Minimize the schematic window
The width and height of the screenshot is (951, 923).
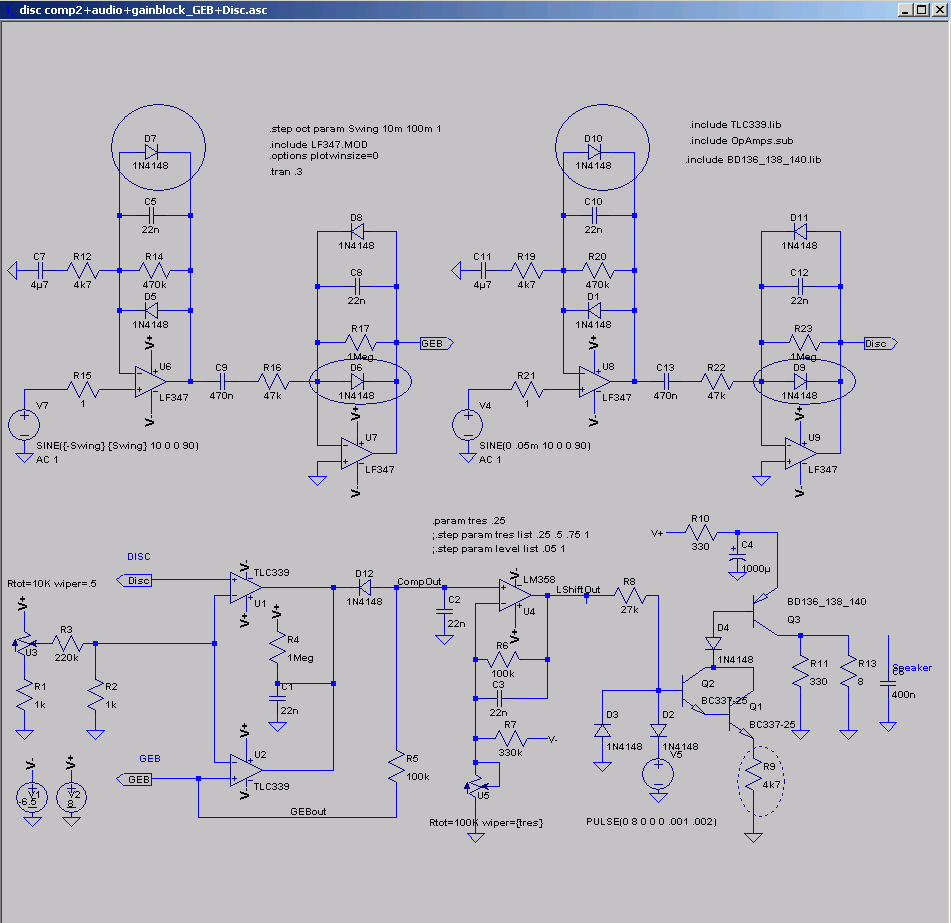(x=906, y=10)
